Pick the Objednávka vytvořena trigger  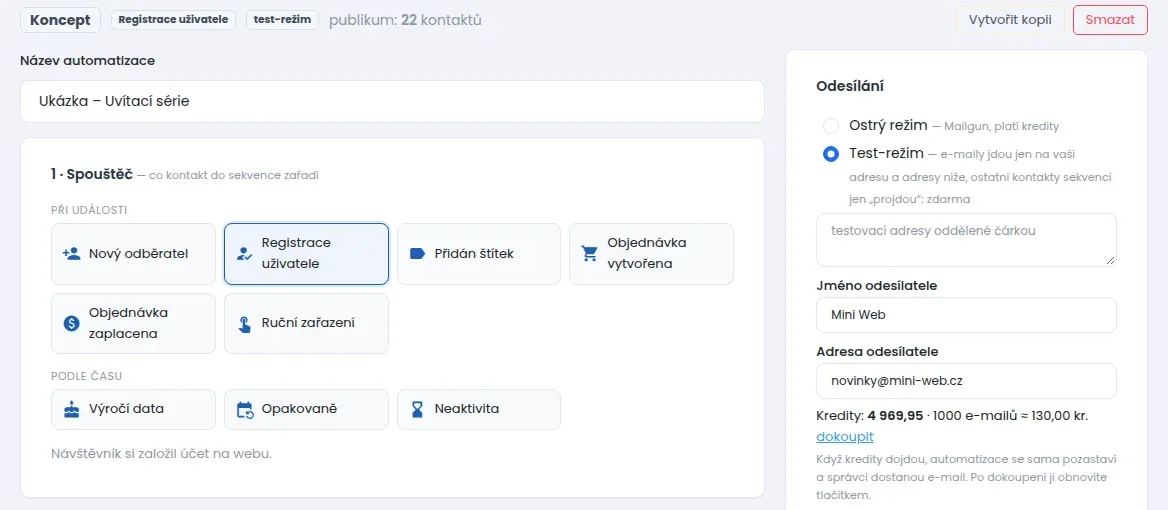pos(652,254)
